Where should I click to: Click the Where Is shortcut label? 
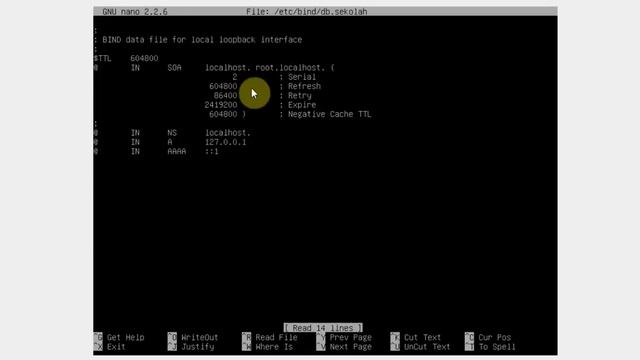tap(274, 347)
